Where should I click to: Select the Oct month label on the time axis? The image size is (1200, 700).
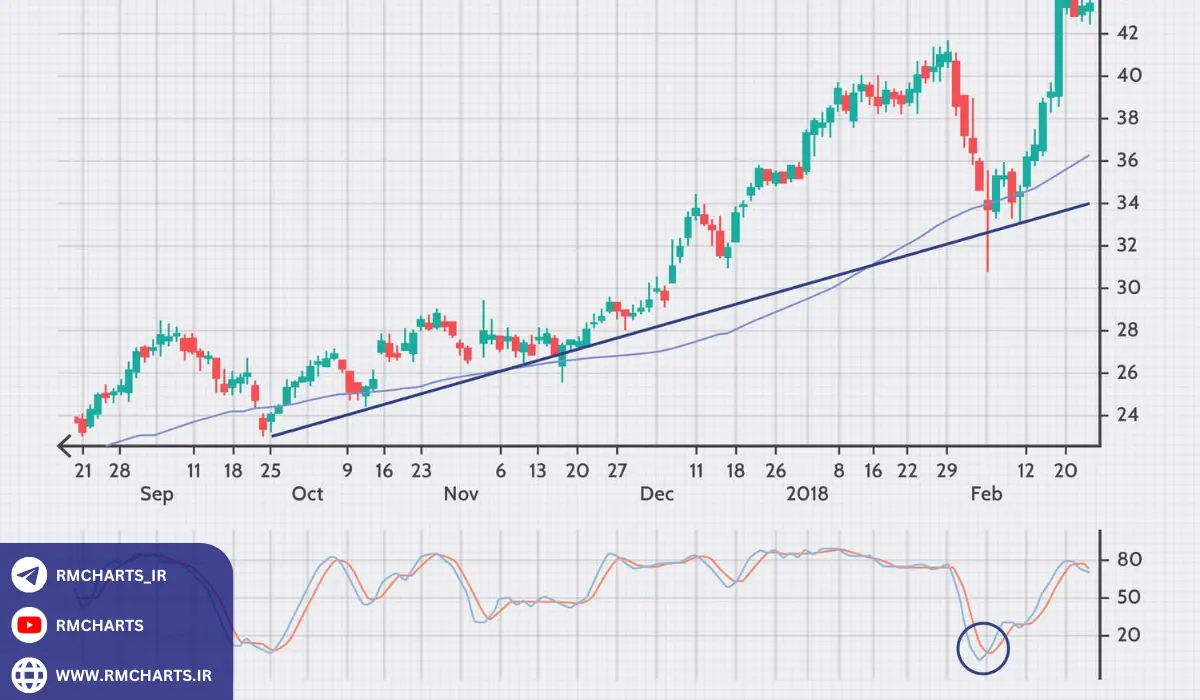(308, 494)
